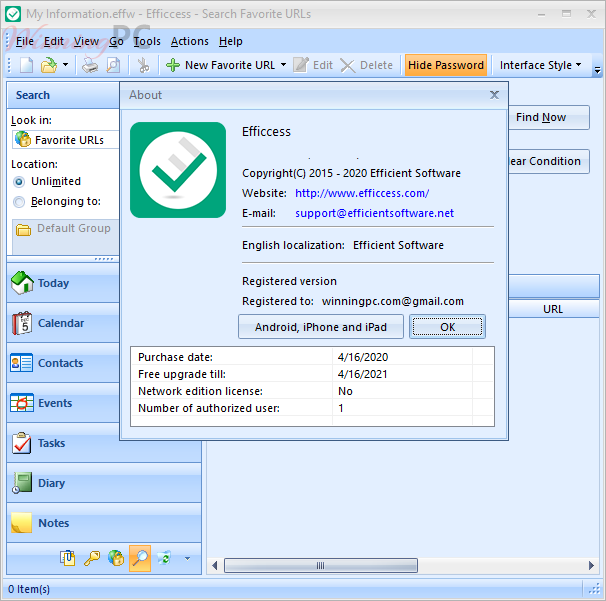The width and height of the screenshot is (606, 601).
Task: Click OK in the About dialog
Action: [x=447, y=327]
